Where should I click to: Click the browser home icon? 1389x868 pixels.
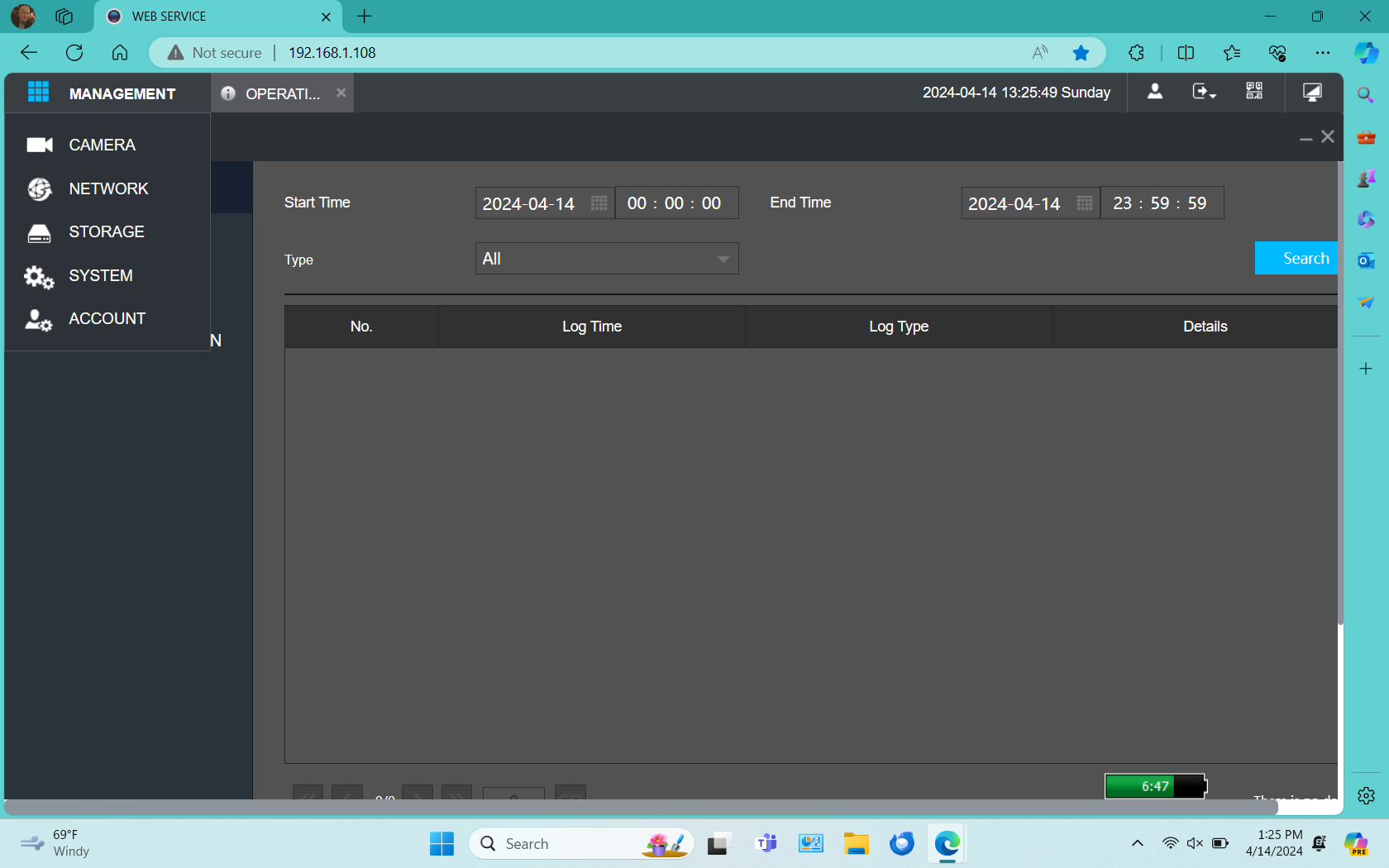(x=120, y=53)
